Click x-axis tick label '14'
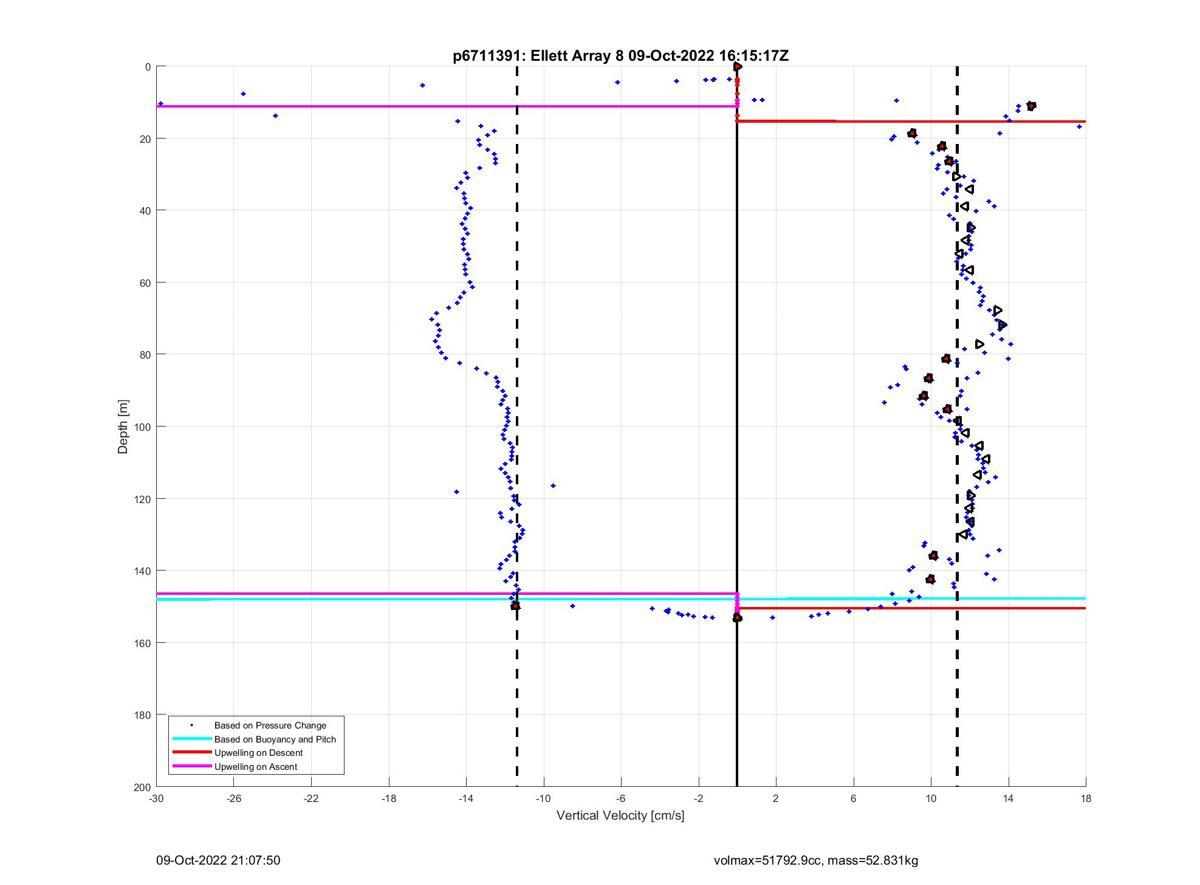Screen dimensions: 1200x885 (x=1009, y=798)
